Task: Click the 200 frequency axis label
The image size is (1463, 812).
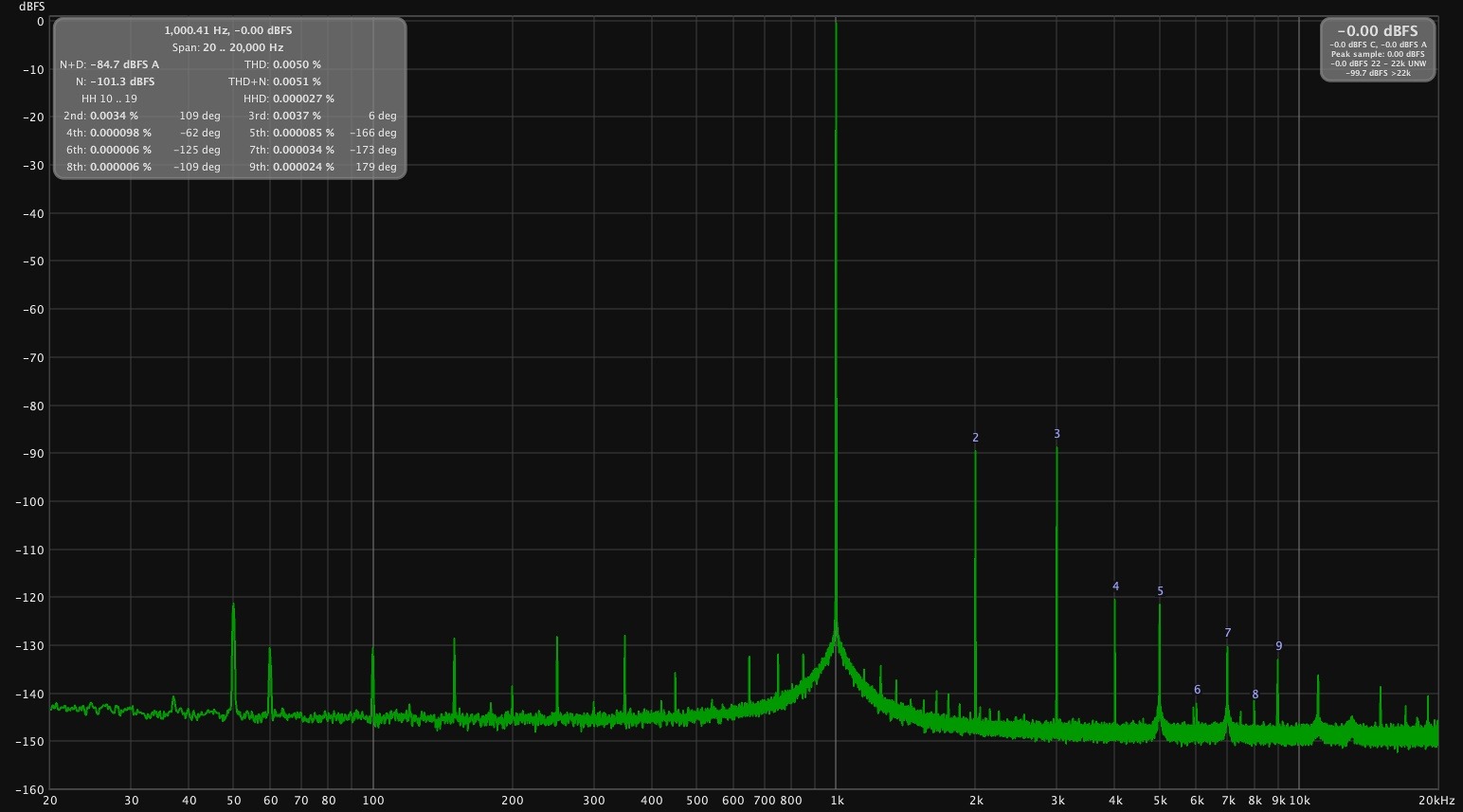Action: [512, 801]
